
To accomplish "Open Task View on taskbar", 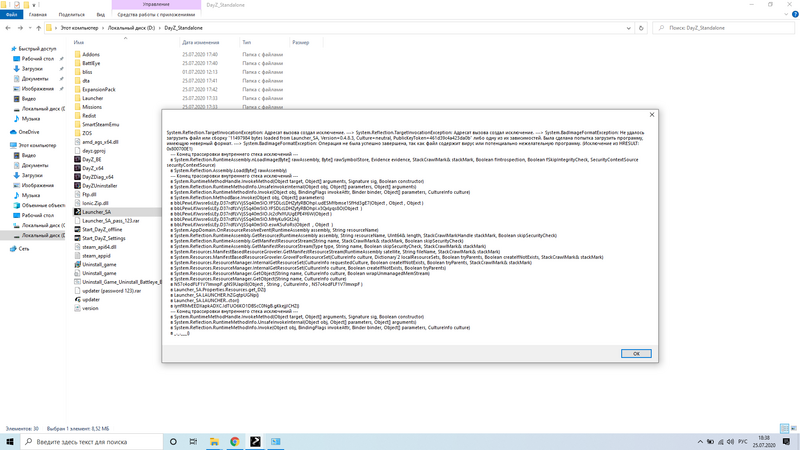I will pyautogui.click(x=193, y=442).
